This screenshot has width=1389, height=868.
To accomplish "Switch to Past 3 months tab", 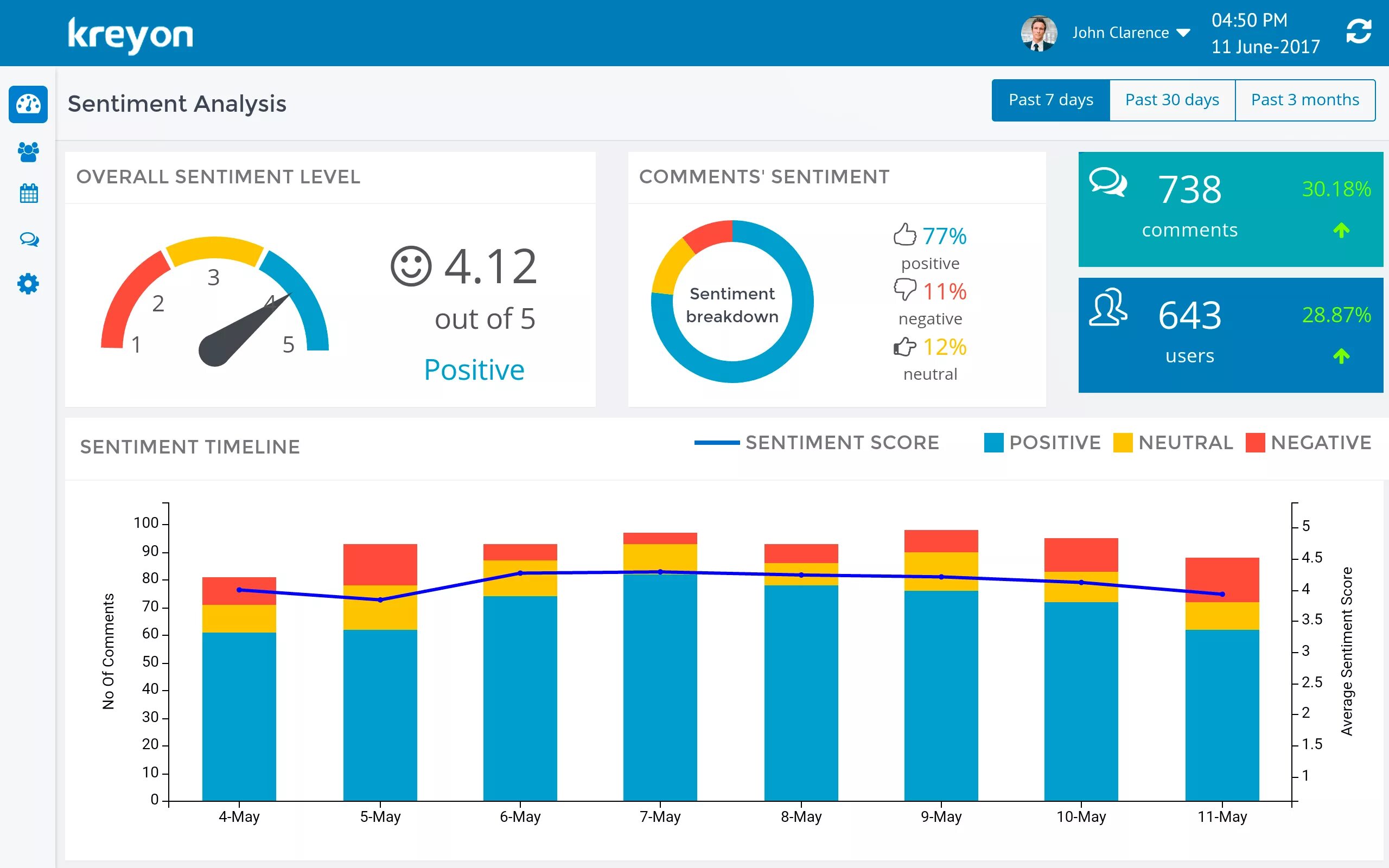I will tap(1304, 100).
